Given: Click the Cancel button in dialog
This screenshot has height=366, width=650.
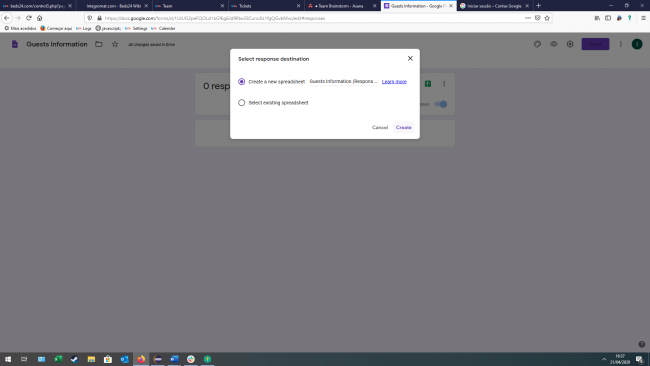Looking at the screenshot, I should (380, 127).
